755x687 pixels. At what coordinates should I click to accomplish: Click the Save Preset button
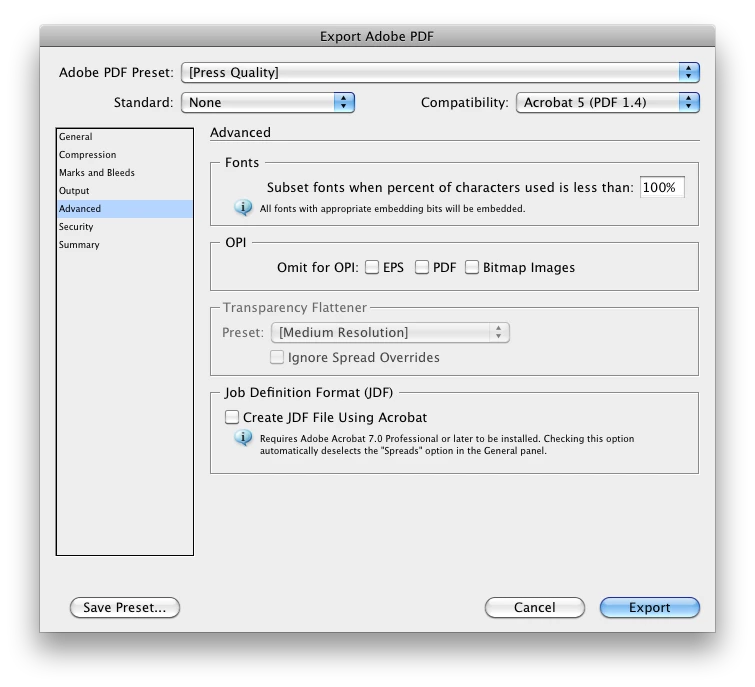pos(125,608)
